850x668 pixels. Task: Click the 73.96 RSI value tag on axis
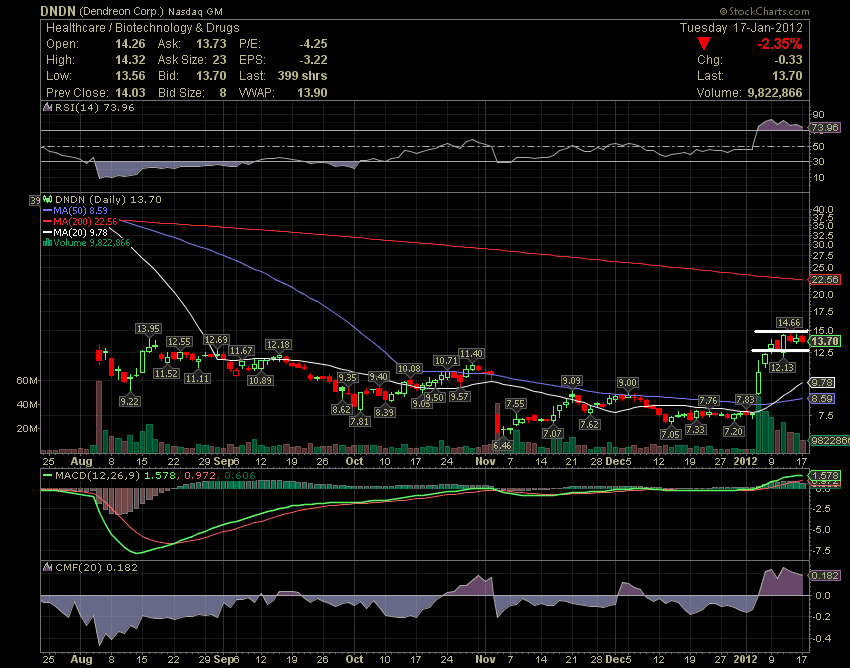point(825,128)
